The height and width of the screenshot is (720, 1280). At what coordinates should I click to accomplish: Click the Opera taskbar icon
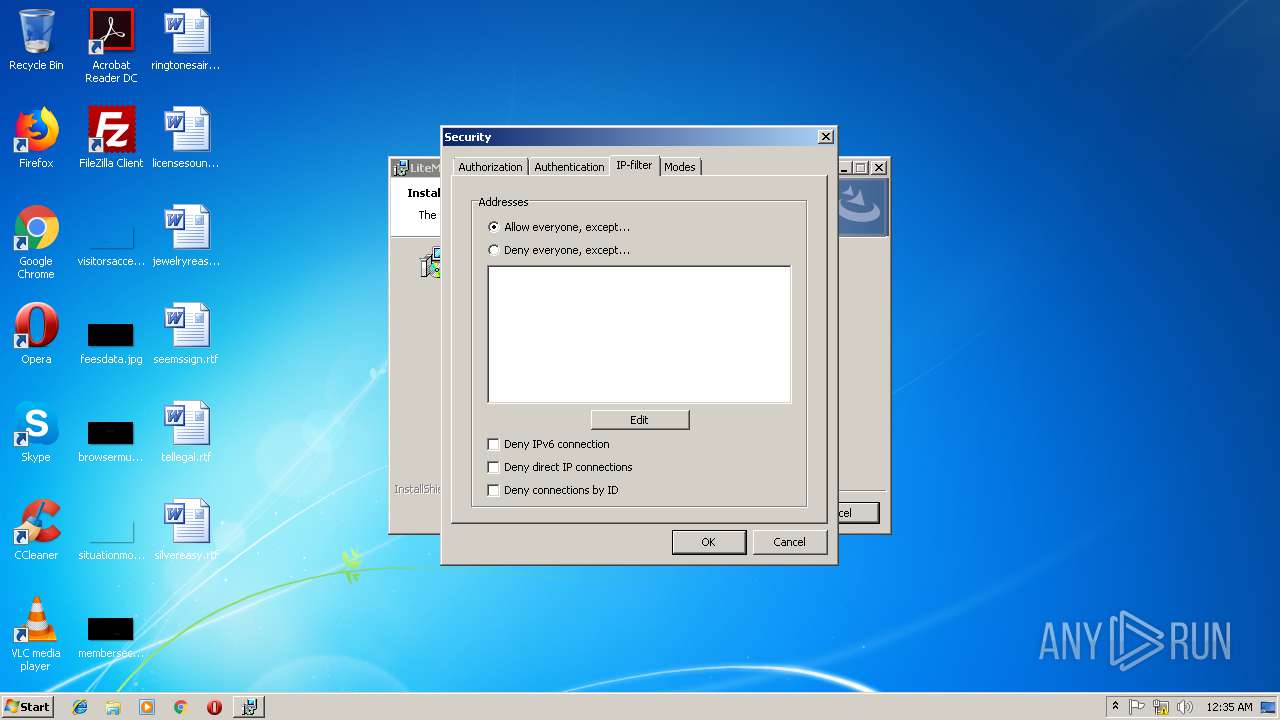tap(214, 707)
